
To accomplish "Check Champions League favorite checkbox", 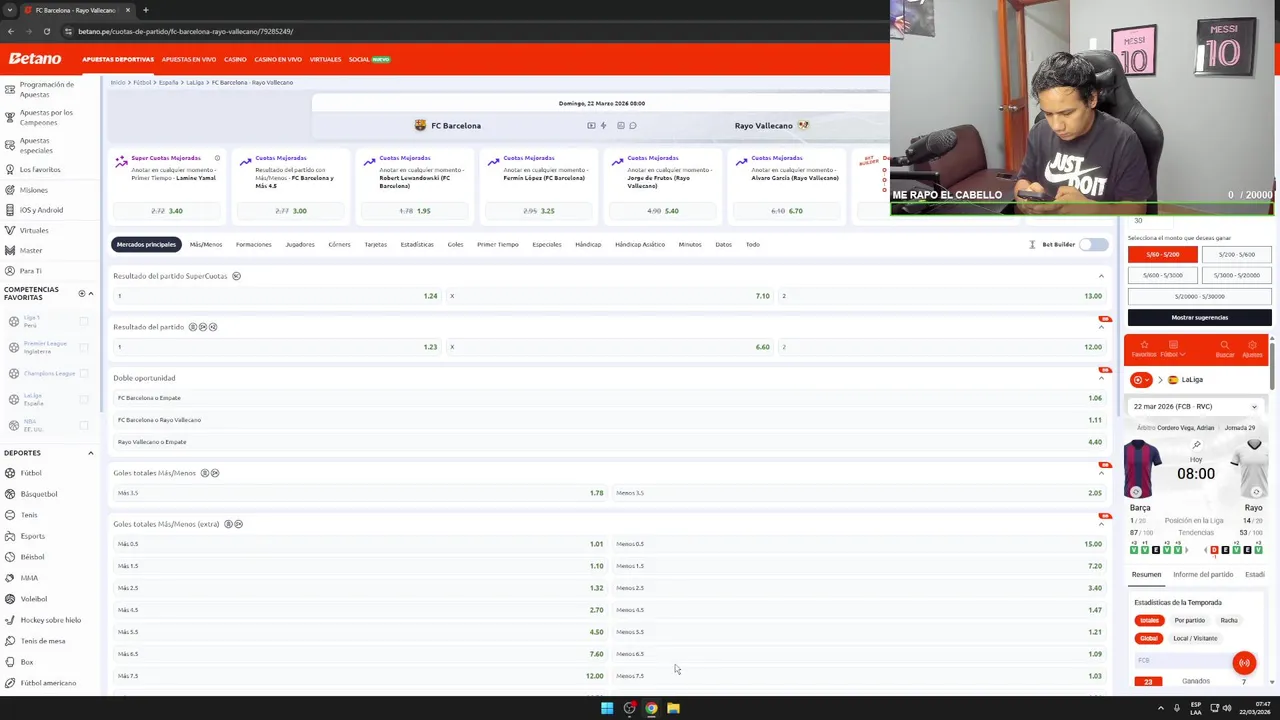I will (84, 373).
